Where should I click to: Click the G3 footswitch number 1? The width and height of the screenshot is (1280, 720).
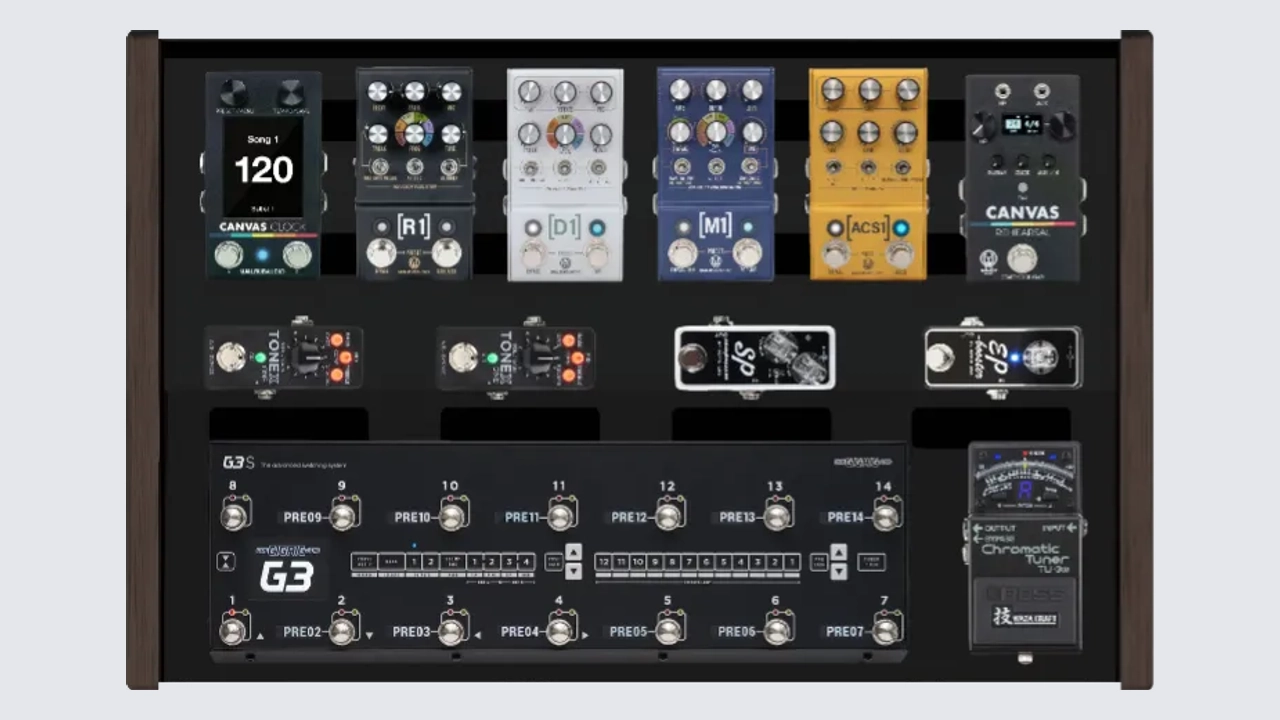[x=234, y=630]
